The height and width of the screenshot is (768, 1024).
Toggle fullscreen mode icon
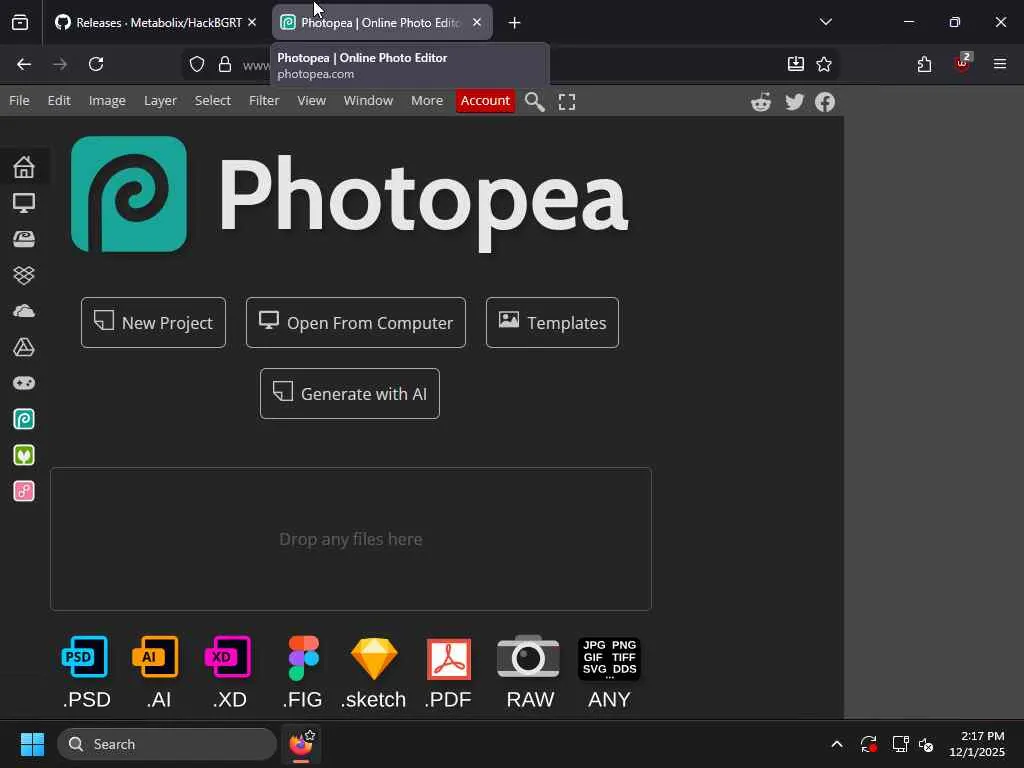[x=567, y=102]
